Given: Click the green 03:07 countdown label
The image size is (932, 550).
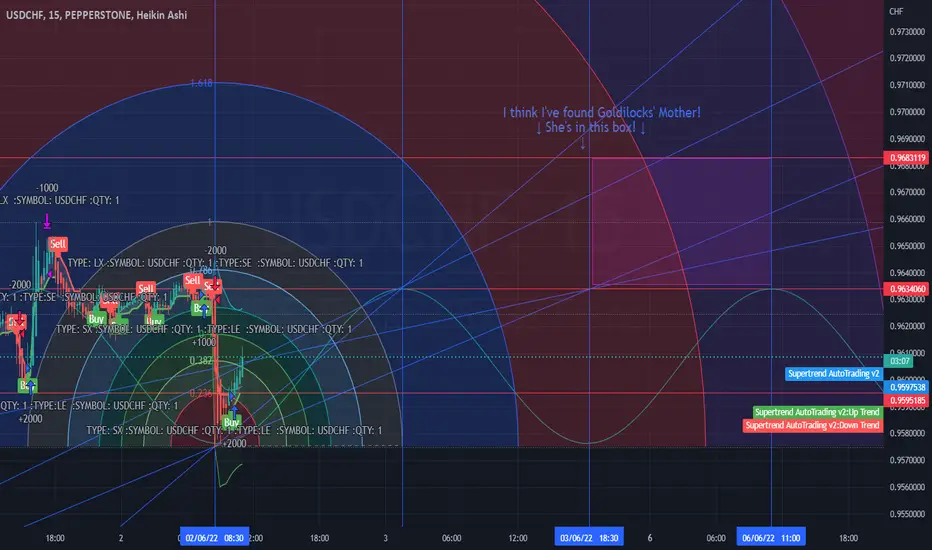Looking at the screenshot, I should pos(899,360).
